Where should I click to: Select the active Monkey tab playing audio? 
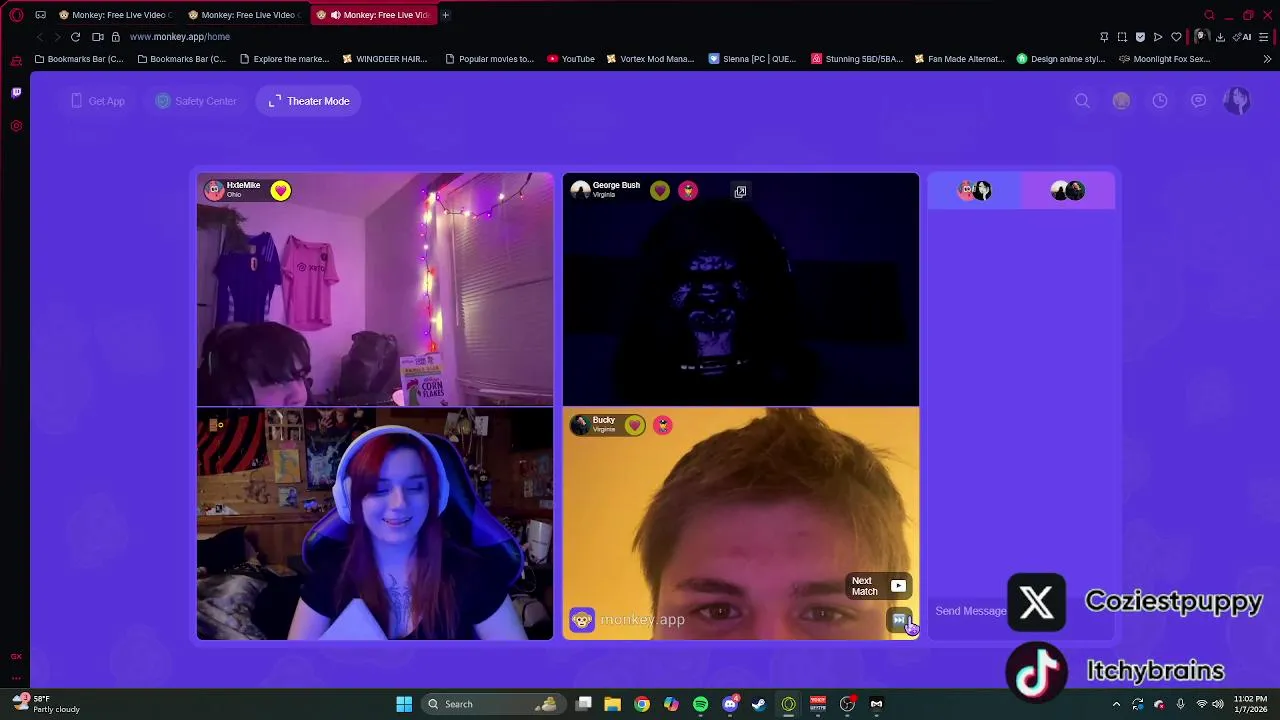(x=372, y=15)
